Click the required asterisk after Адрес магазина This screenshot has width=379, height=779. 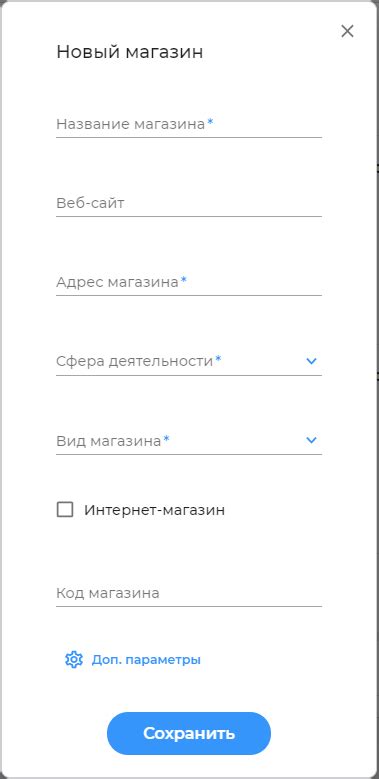click(x=183, y=280)
